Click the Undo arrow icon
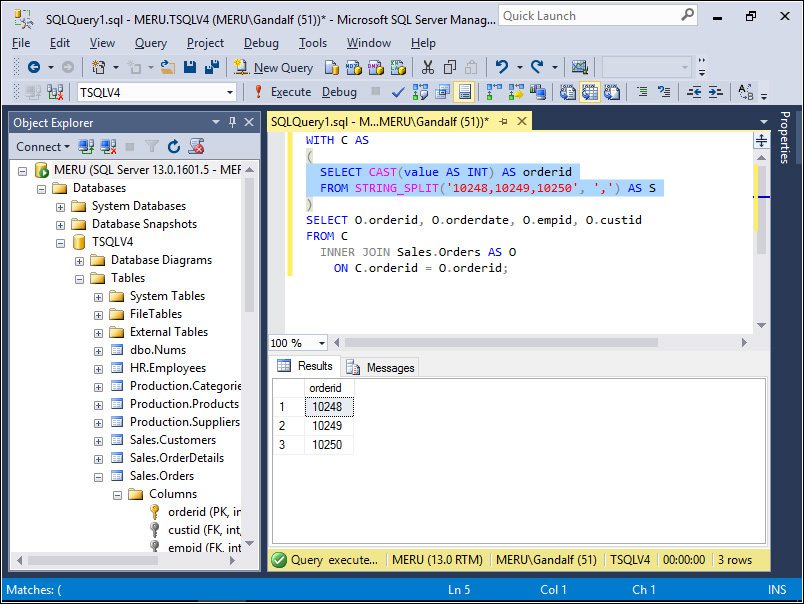Image resolution: width=804 pixels, height=604 pixels. pos(502,67)
